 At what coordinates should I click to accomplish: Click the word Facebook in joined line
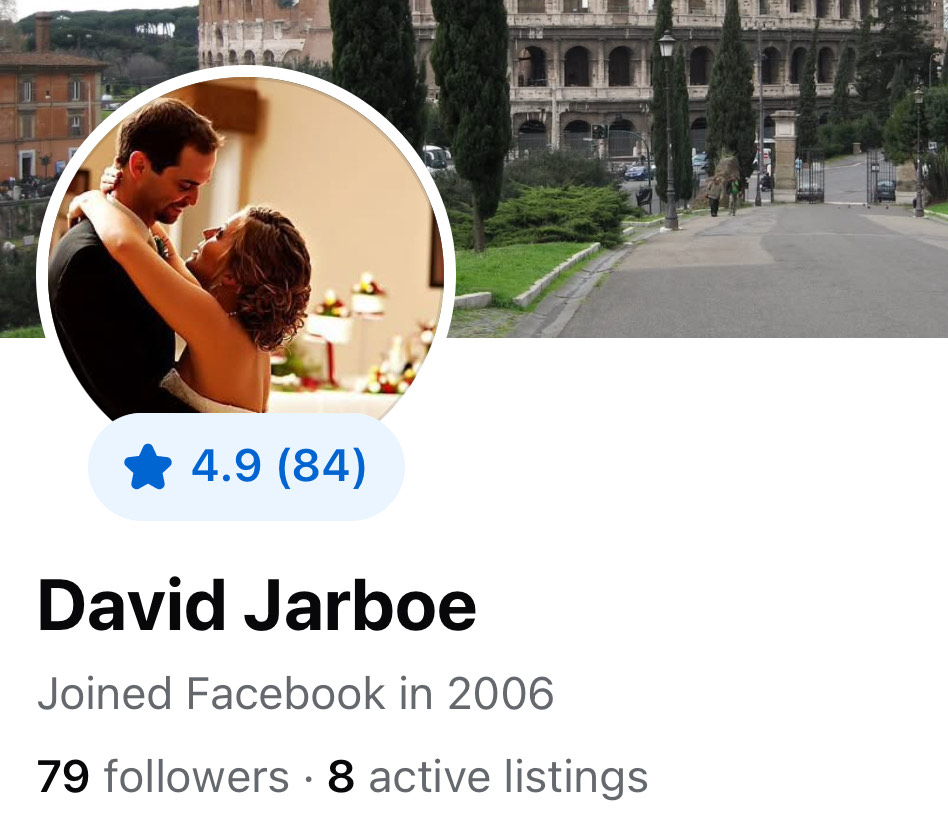(x=285, y=693)
